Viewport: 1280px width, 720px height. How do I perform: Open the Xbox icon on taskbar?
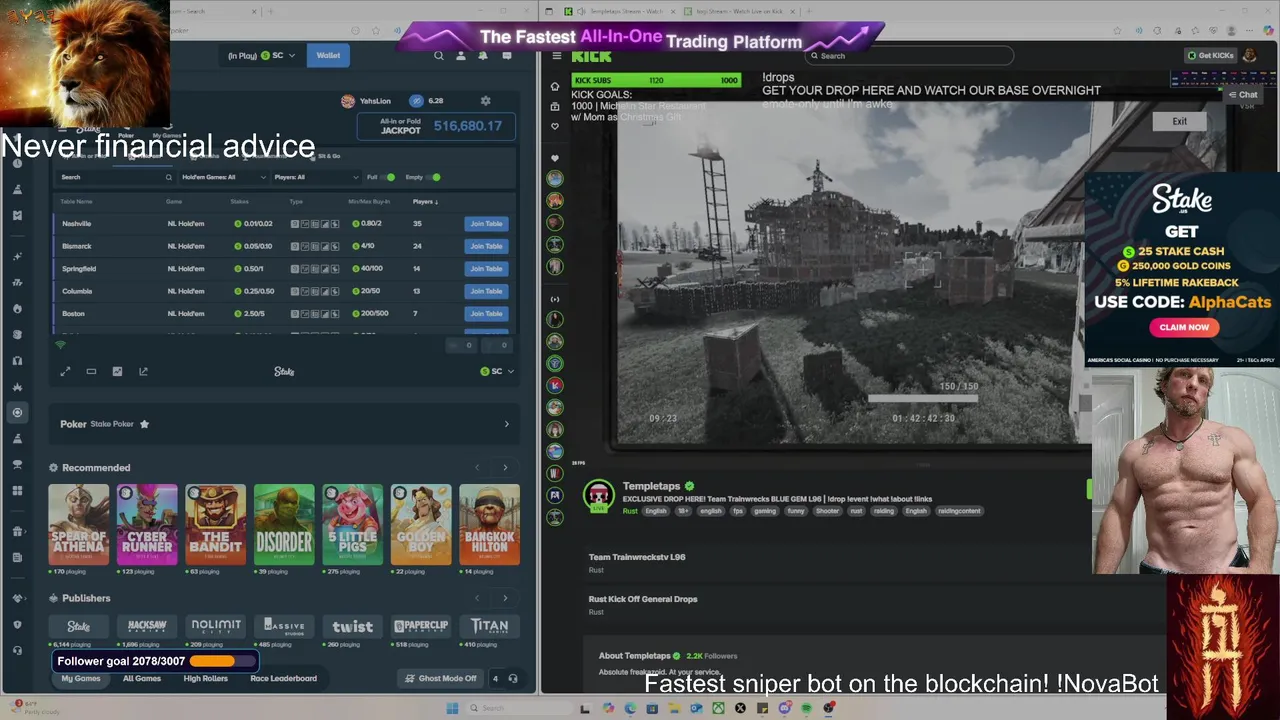(718, 708)
